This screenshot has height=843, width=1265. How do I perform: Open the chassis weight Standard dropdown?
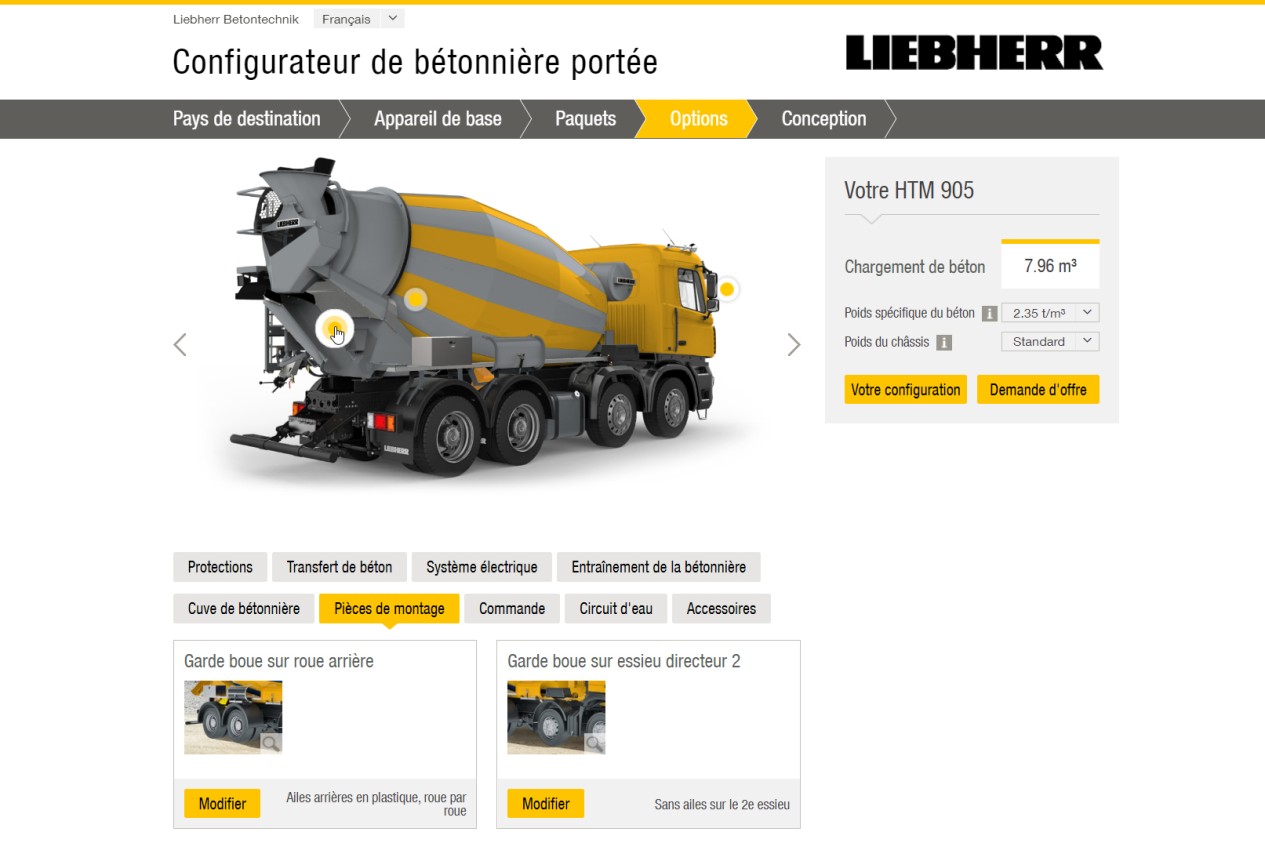click(1050, 341)
